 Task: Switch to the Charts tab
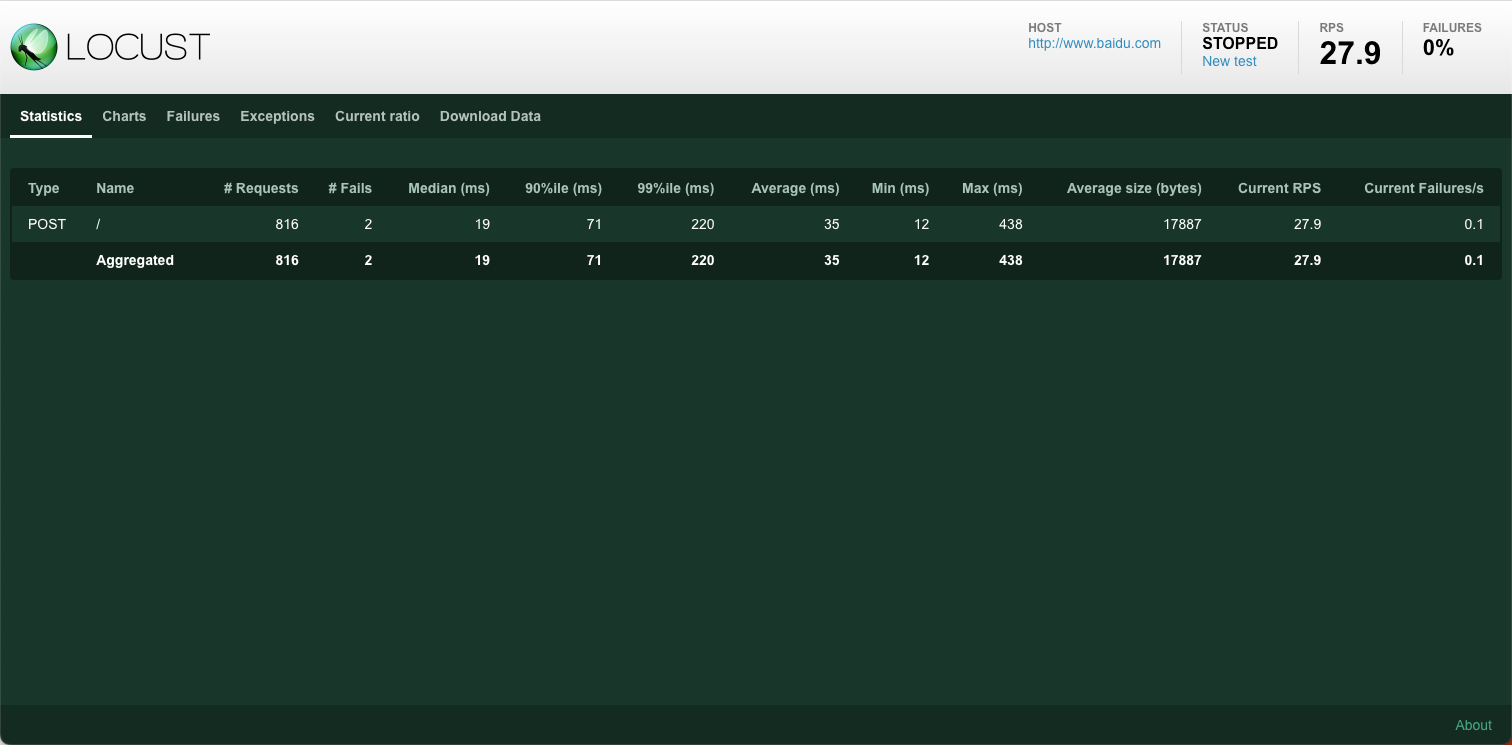[124, 116]
